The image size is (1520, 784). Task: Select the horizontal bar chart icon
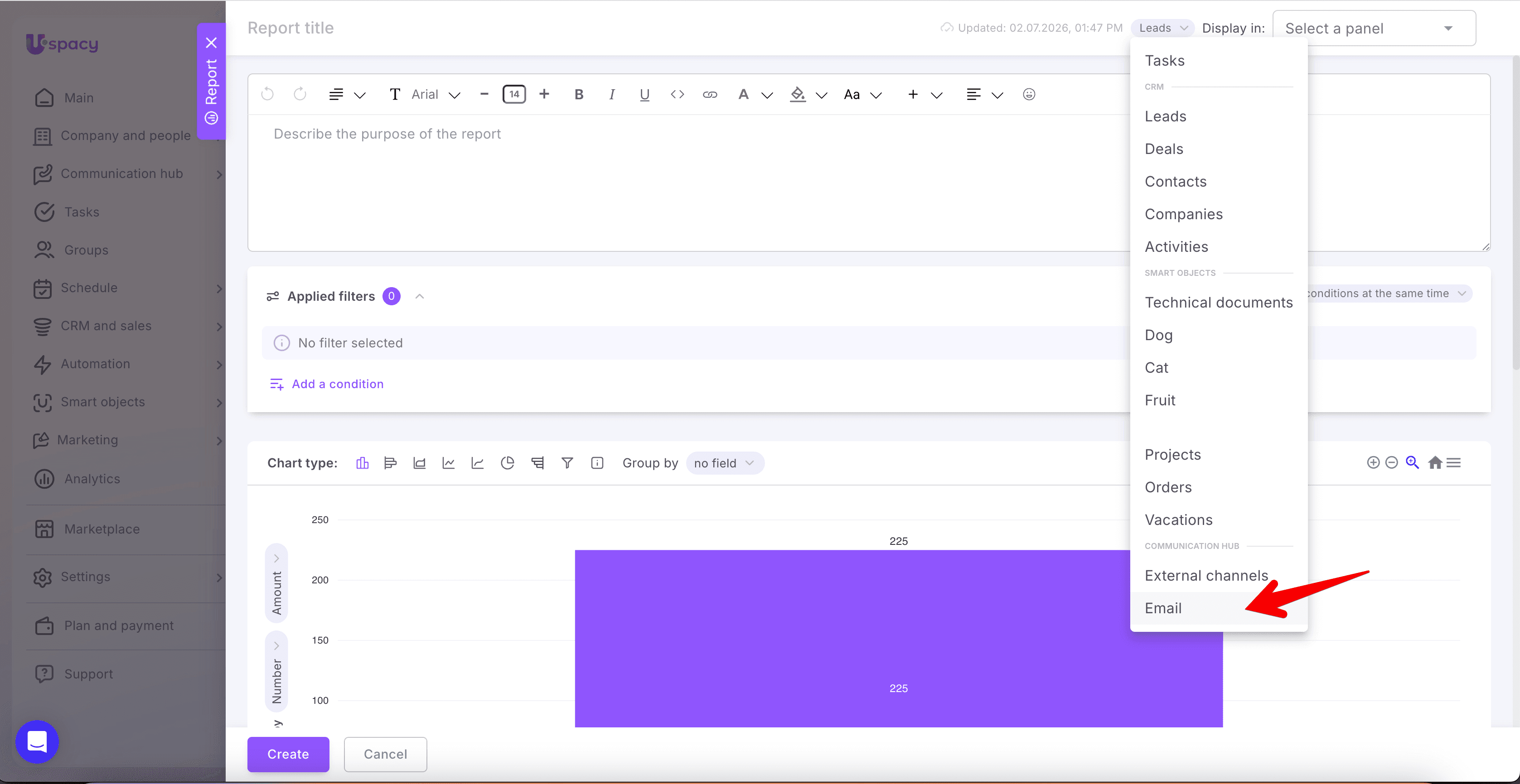click(x=391, y=463)
